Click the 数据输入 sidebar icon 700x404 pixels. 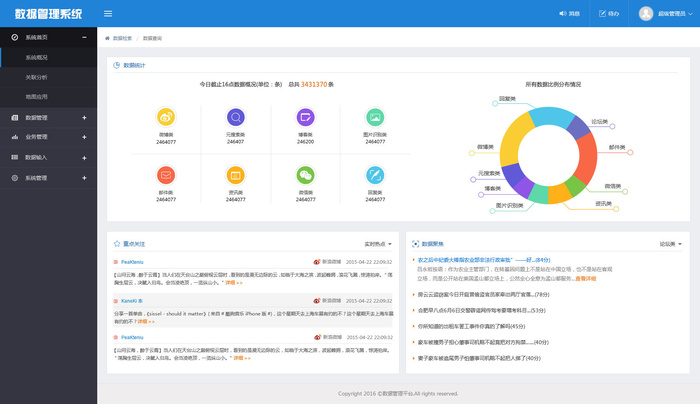coord(15,157)
